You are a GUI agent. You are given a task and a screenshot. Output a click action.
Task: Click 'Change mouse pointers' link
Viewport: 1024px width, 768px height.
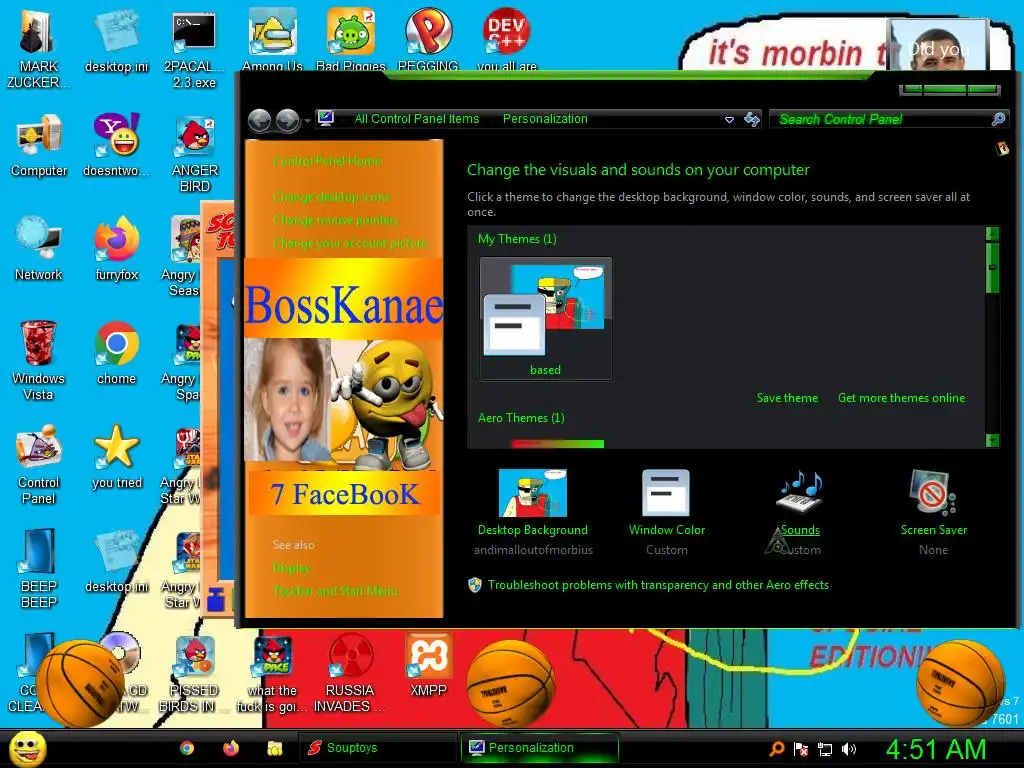coord(336,220)
